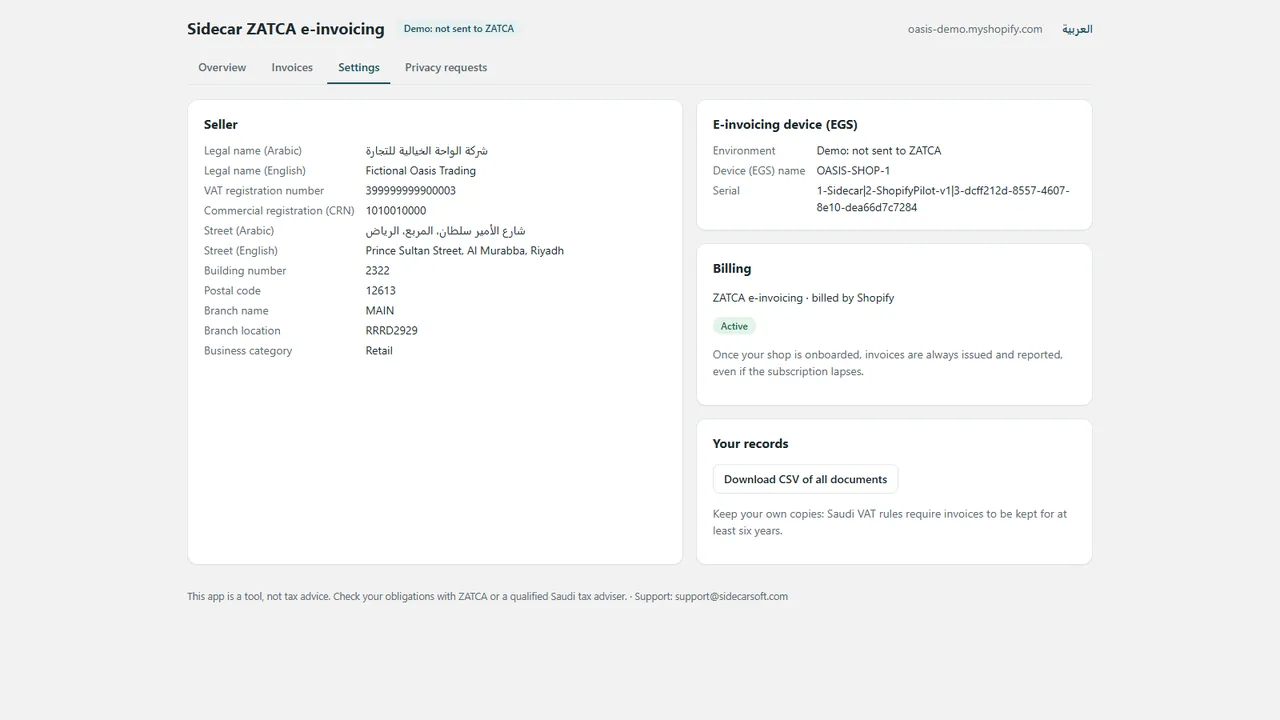The width and height of the screenshot is (1280, 720).
Task: Click the Serial label in EGS card
Action: click(727, 191)
